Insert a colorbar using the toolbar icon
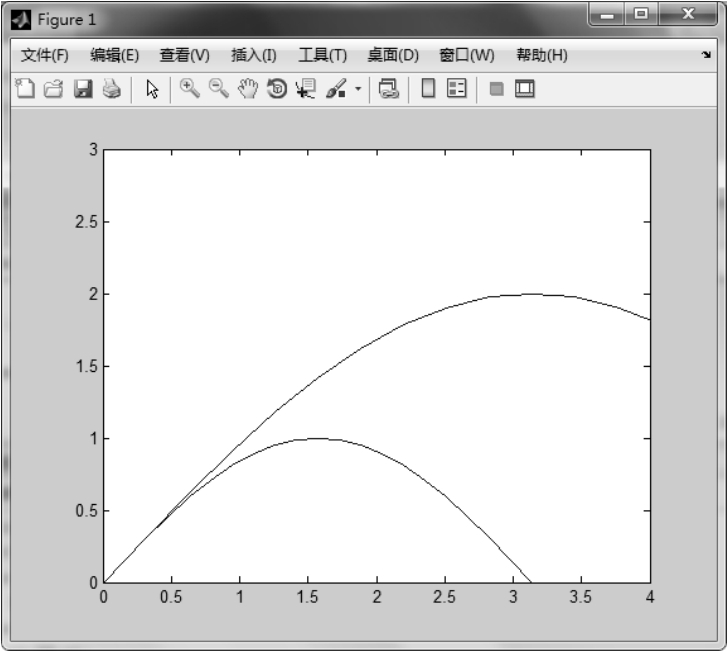The height and width of the screenshot is (651, 727). [x=428, y=89]
